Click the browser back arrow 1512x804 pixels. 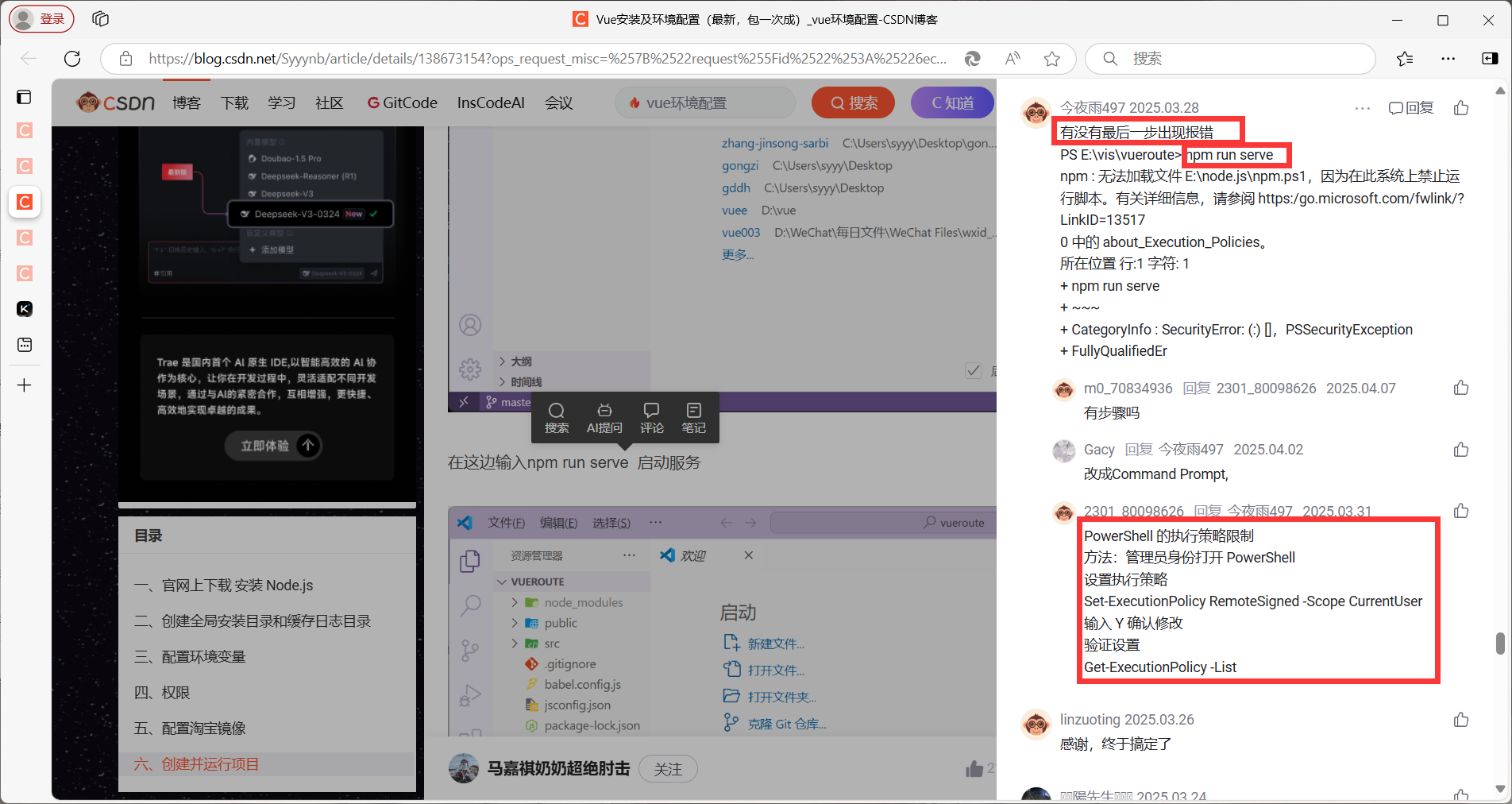(x=29, y=59)
